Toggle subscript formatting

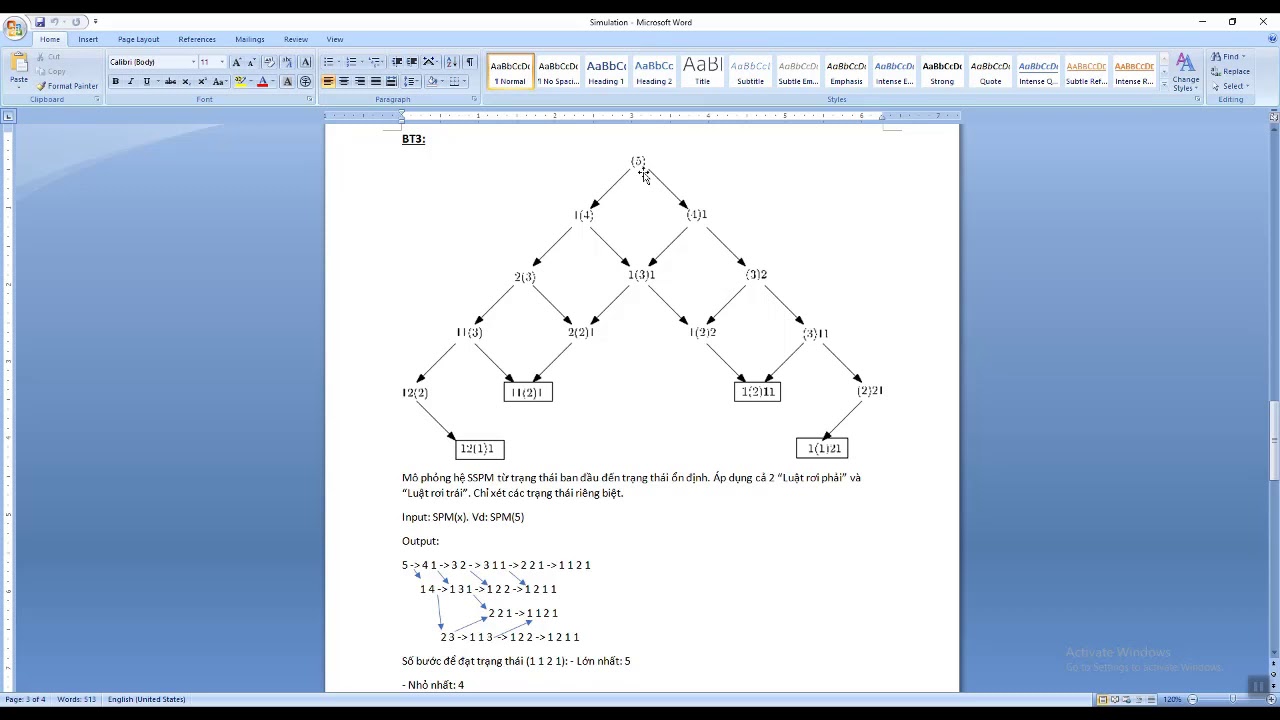(x=186, y=82)
